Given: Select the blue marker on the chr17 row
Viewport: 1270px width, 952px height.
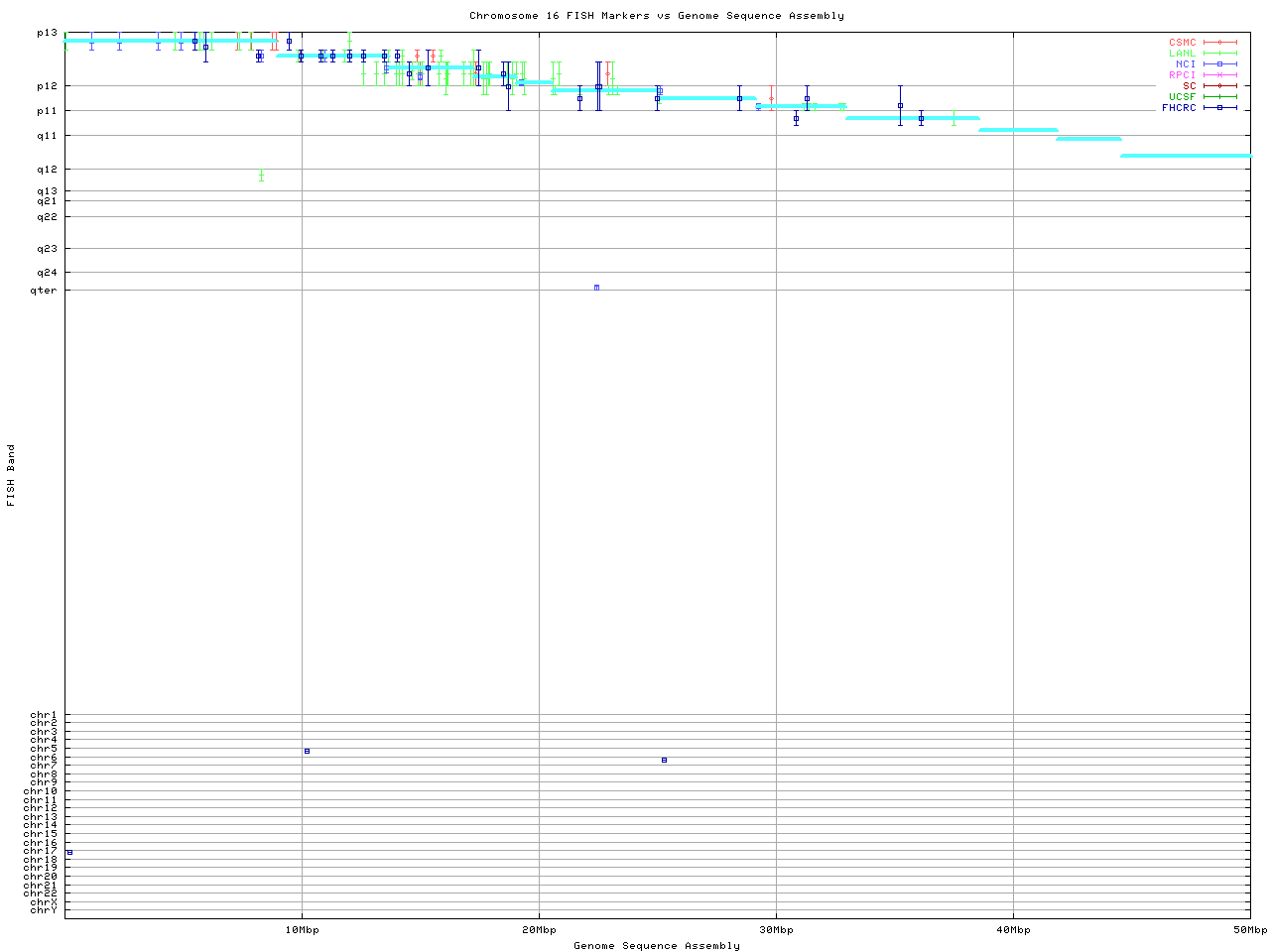Looking at the screenshot, I should [x=69, y=852].
